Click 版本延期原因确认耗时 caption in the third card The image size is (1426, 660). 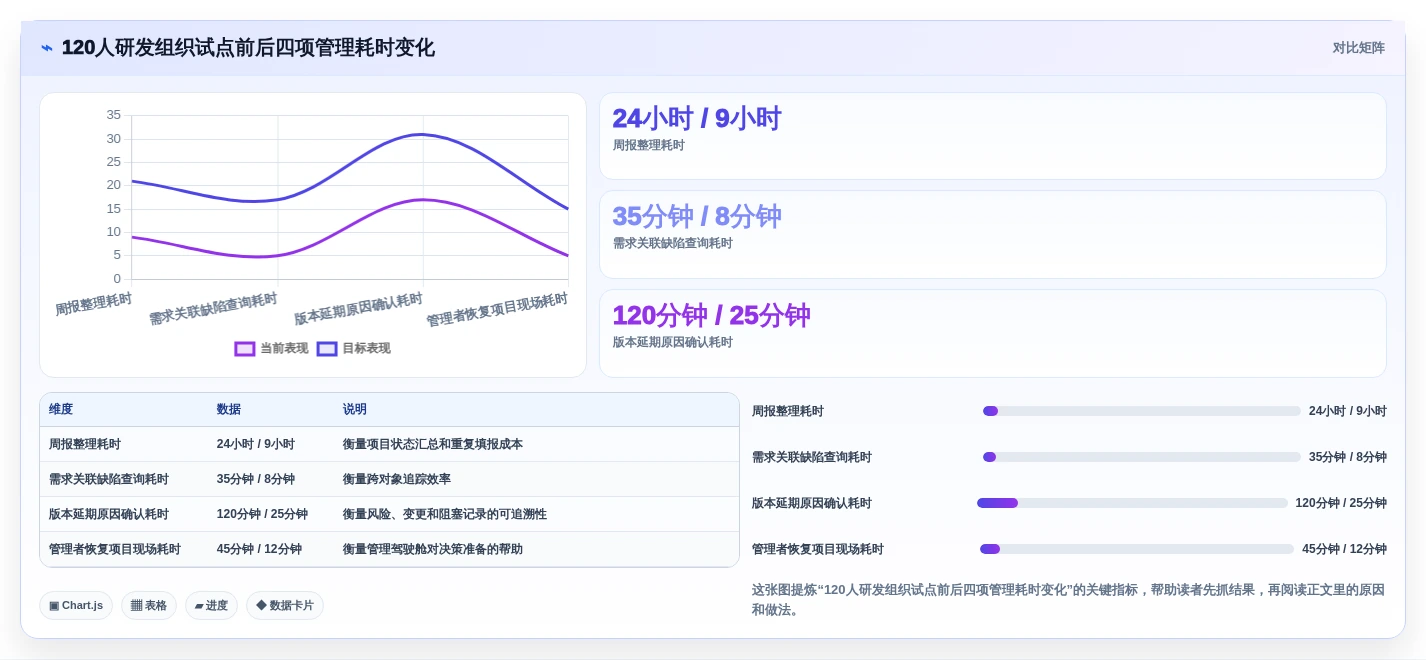673,342
